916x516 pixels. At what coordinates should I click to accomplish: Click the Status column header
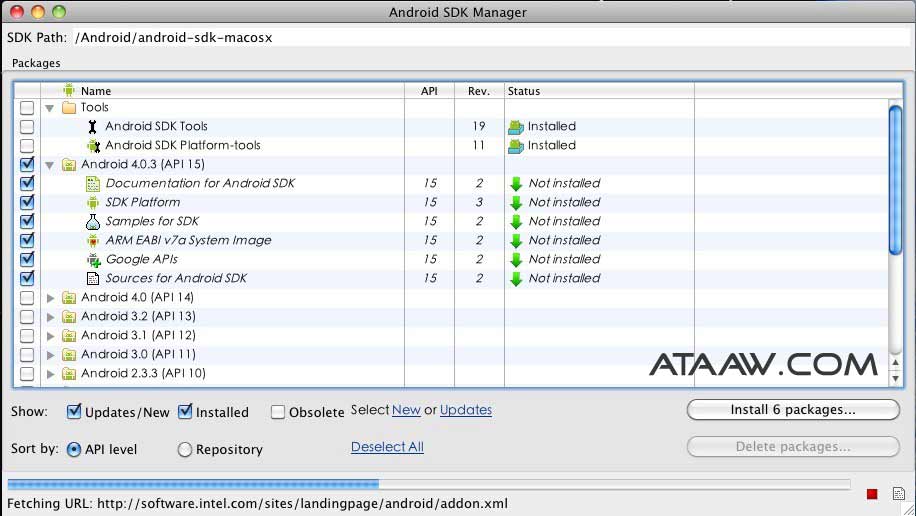click(599, 91)
